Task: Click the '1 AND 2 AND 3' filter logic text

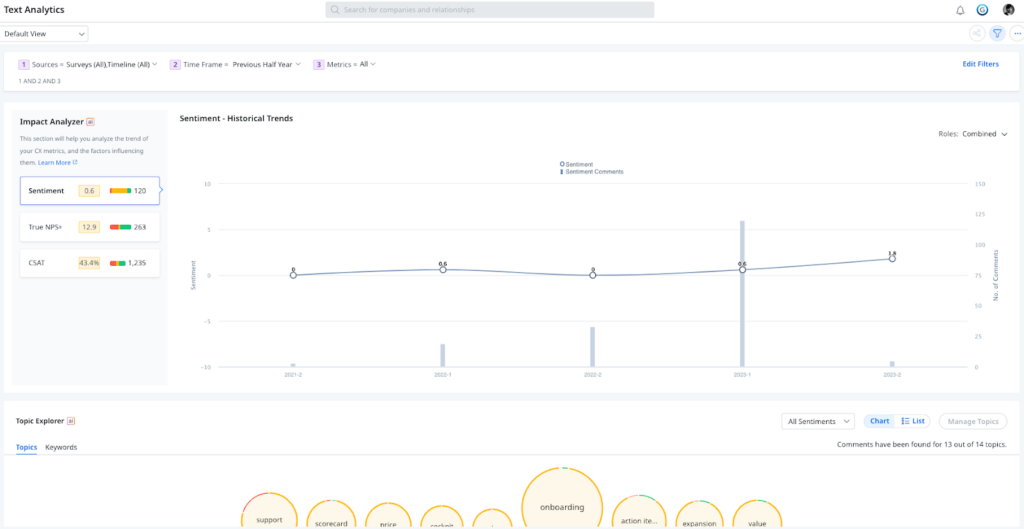Action: coord(40,81)
